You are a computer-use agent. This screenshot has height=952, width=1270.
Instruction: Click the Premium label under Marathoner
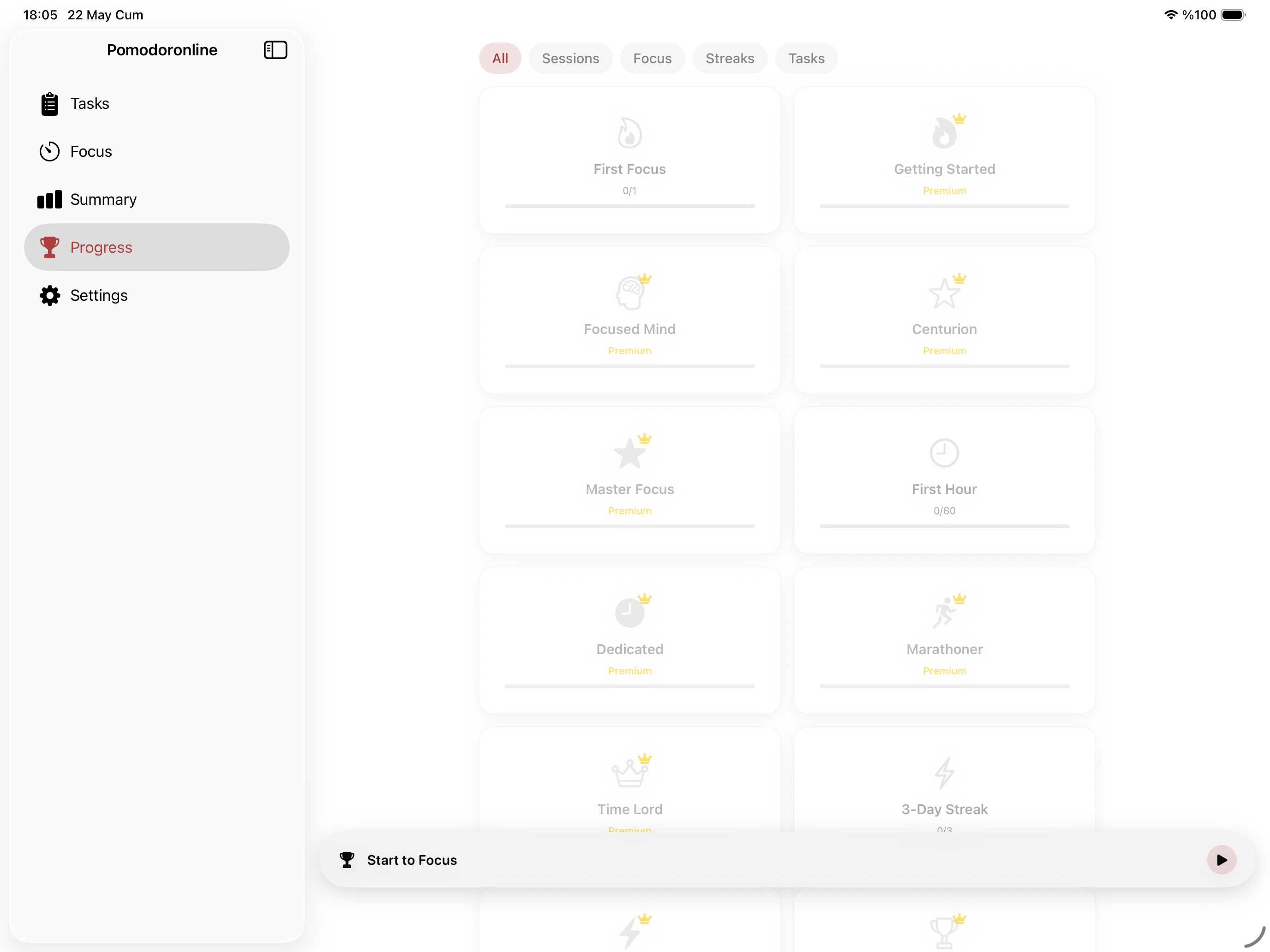(944, 671)
